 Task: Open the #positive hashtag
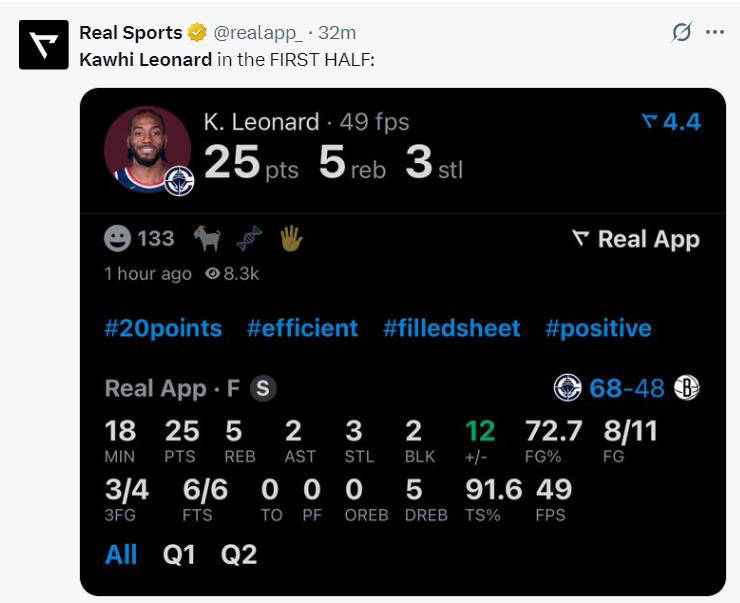point(598,328)
